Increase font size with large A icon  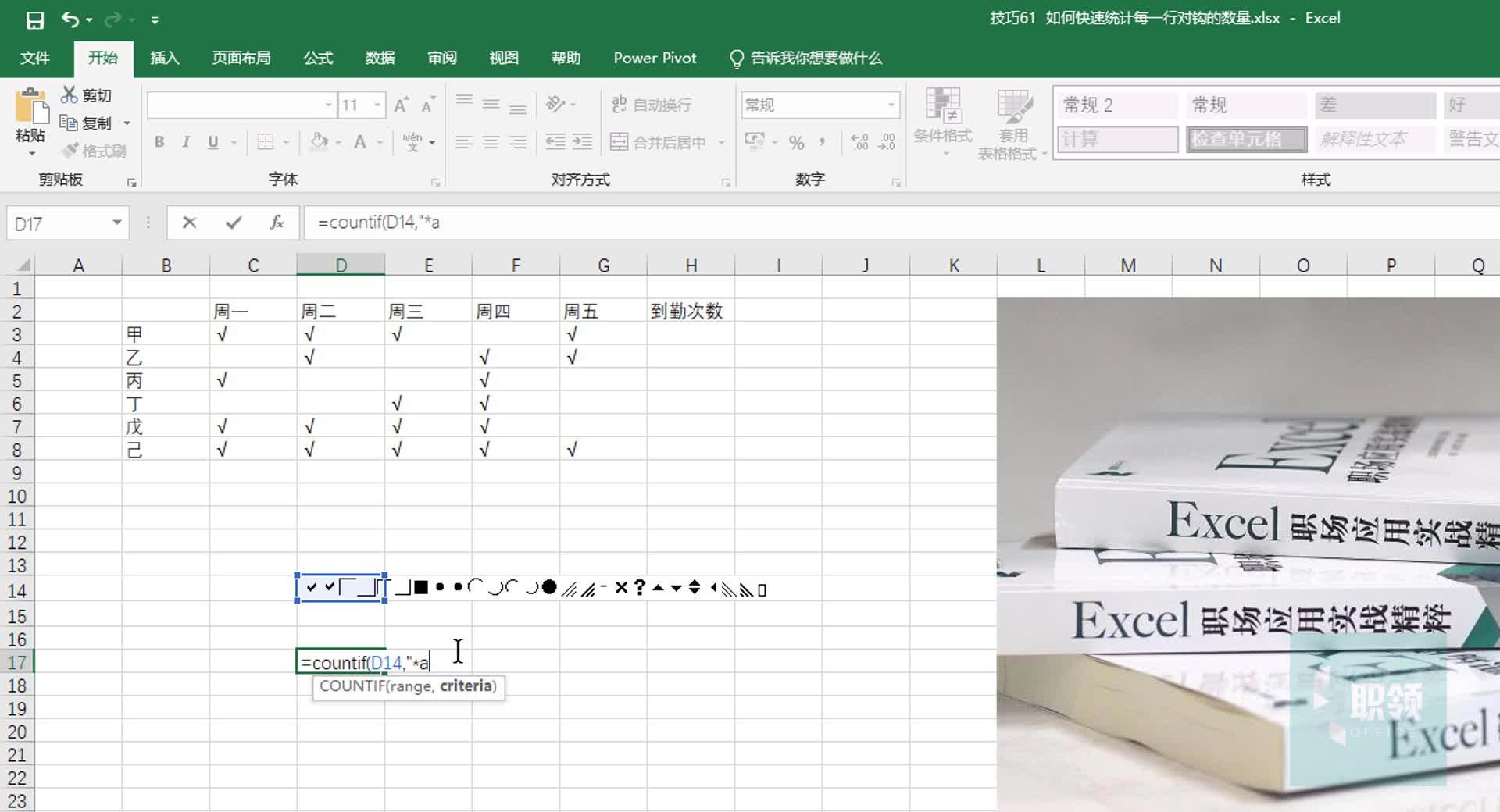402,105
